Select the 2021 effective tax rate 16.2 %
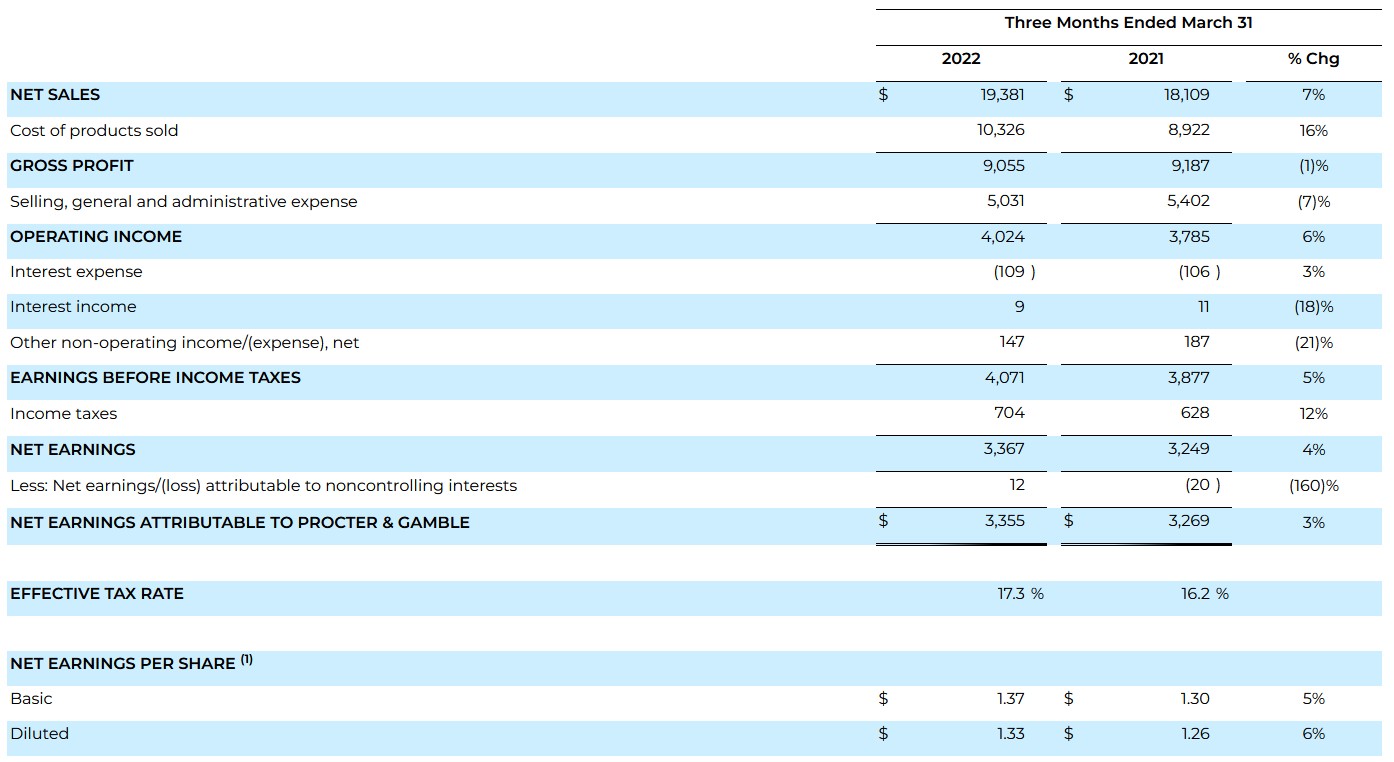 [x=1205, y=594]
